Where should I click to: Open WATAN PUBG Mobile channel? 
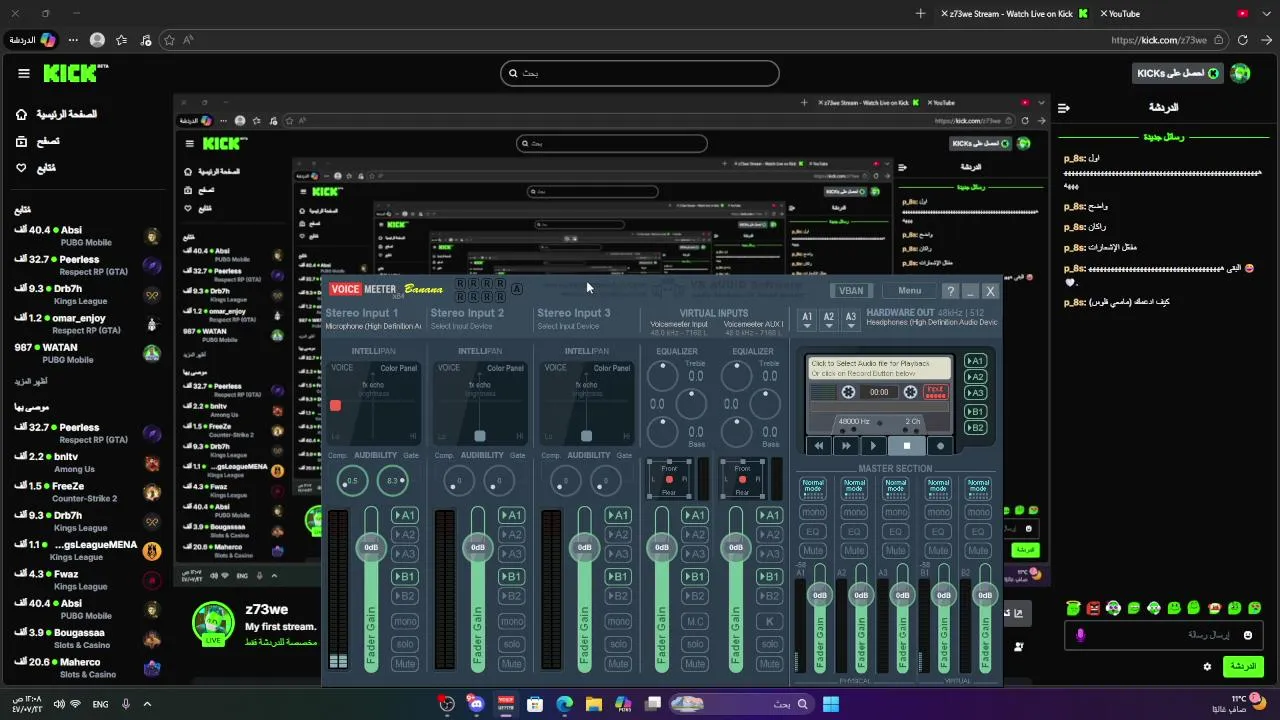click(x=85, y=353)
